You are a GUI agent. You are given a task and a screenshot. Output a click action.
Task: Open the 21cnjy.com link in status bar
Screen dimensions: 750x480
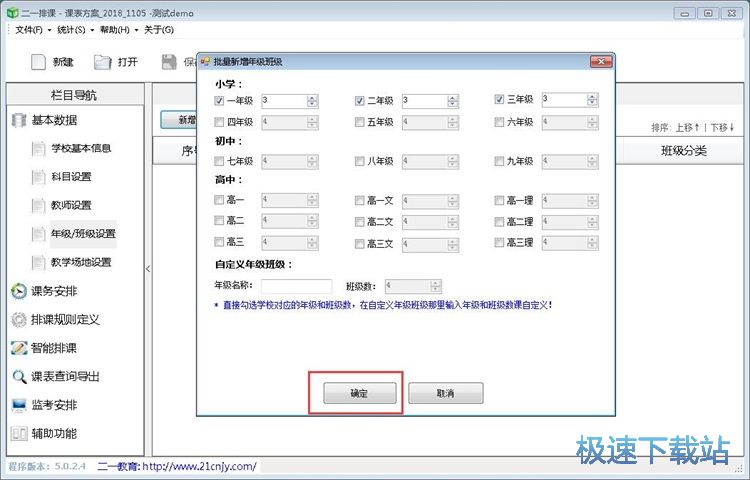(x=199, y=466)
